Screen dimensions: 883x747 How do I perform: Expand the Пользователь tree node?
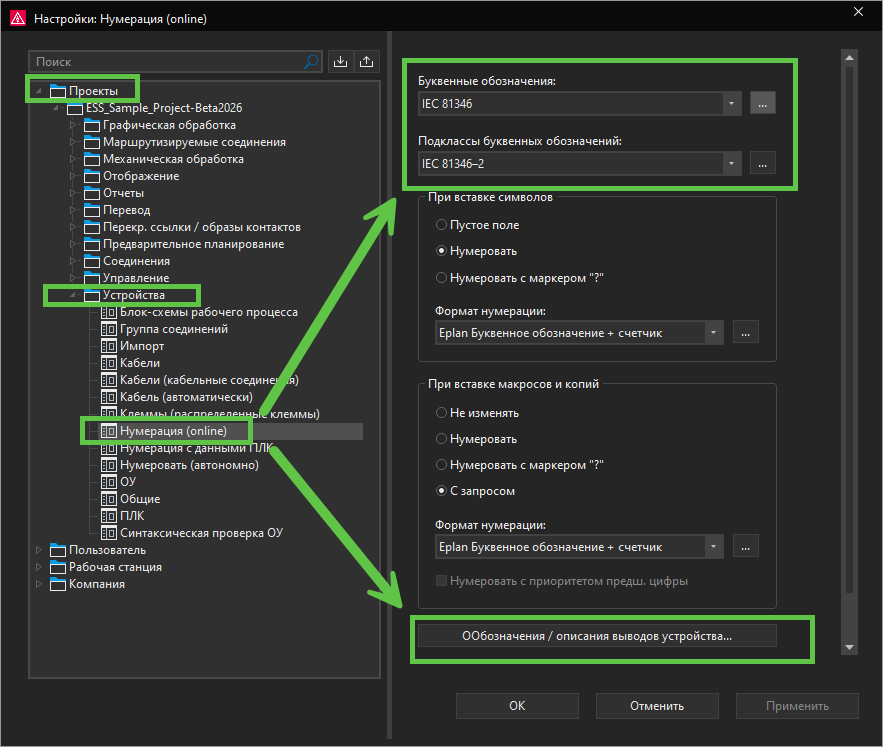39,550
